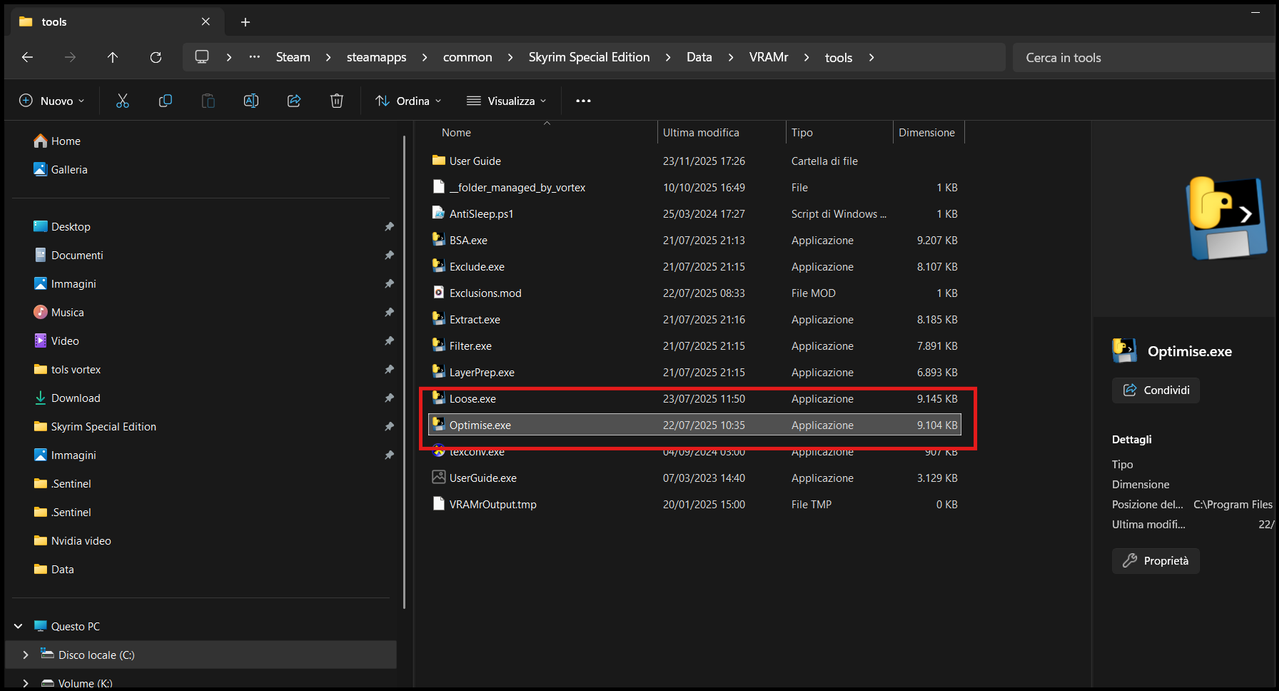Open the Ordina sort dropdown

[407, 101]
